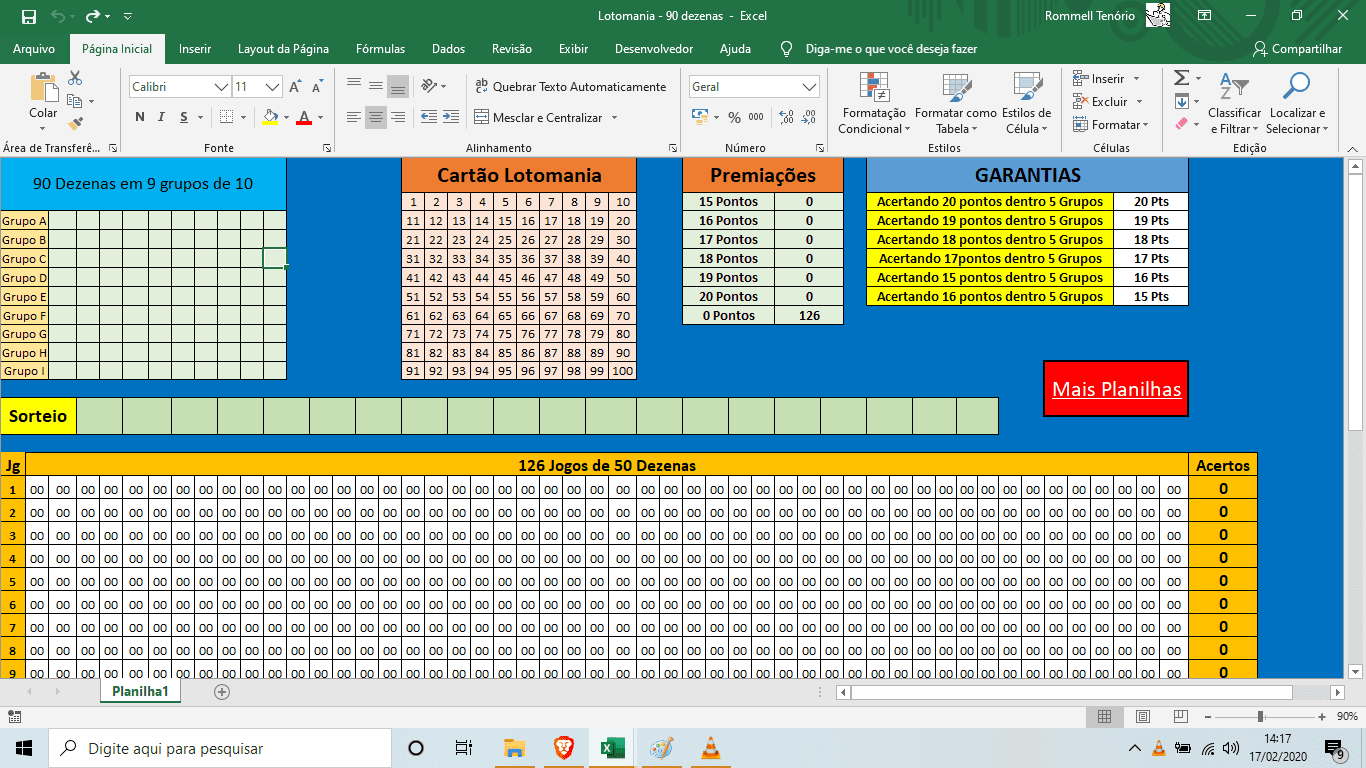Open Classificar e Filtrar dropdown
This screenshot has width=1366, height=768.
pos(1235,103)
